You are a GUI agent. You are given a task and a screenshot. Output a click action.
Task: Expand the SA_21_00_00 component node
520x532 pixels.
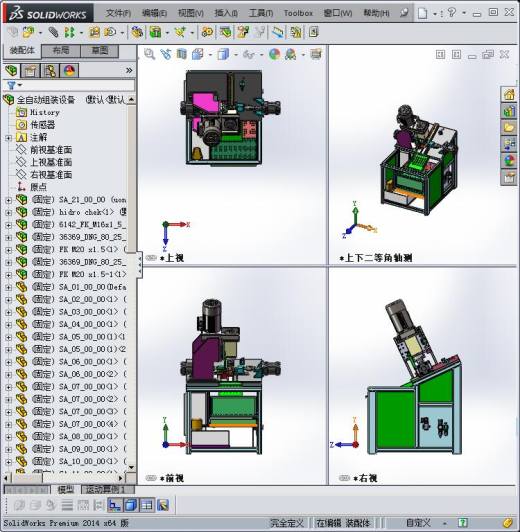(8, 200)
